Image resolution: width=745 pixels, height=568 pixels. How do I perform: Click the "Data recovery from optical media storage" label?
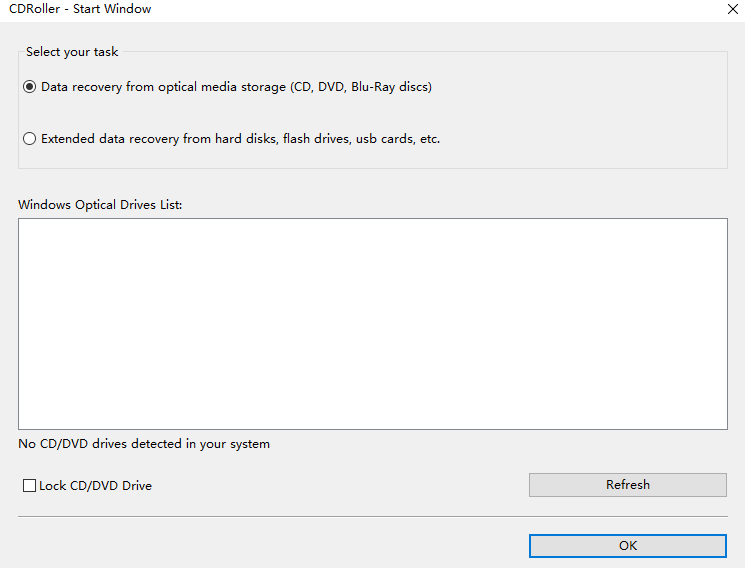(x=164, y=87)
